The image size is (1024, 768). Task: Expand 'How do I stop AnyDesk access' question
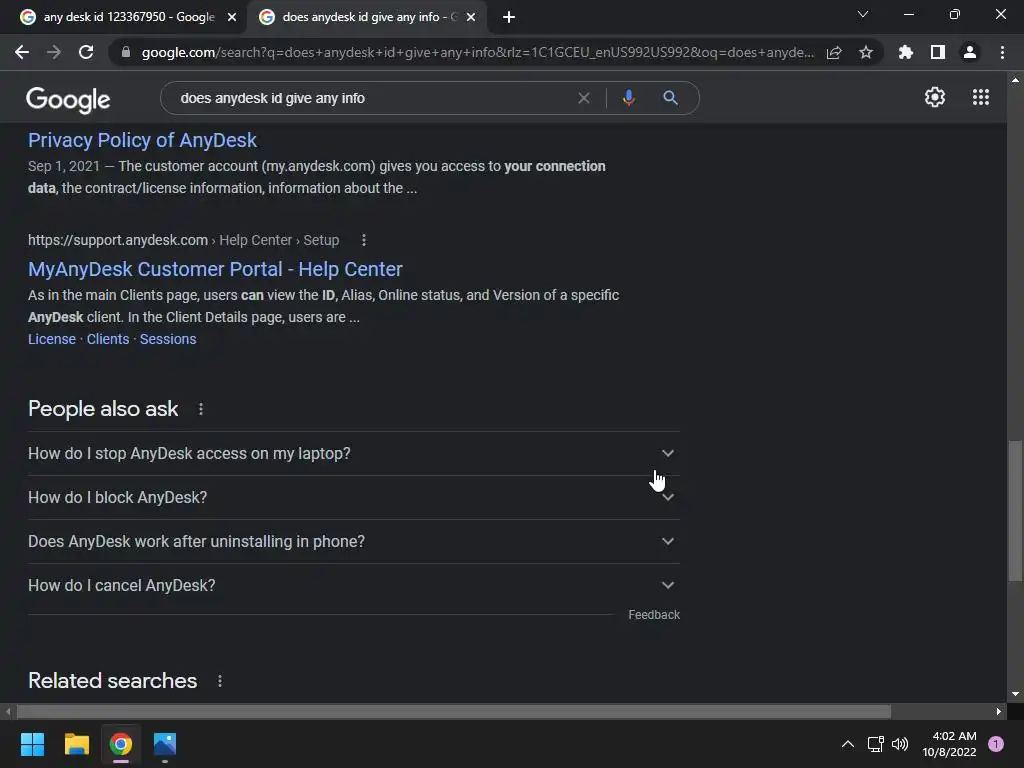[354, 453]
